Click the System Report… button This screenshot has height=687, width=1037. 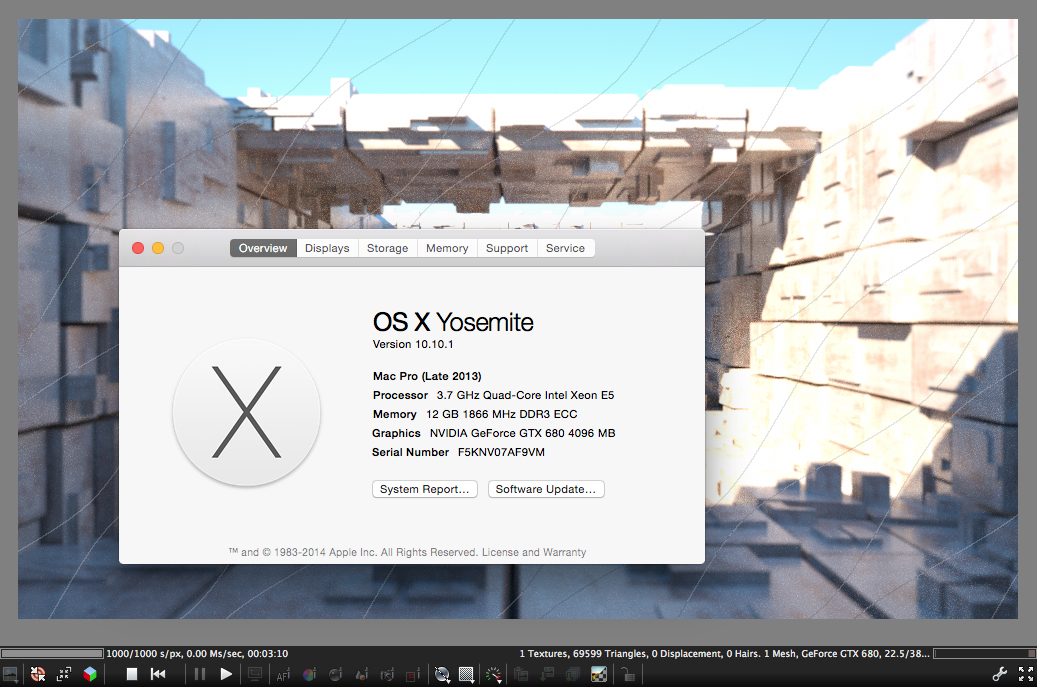[x=425, y=489]
